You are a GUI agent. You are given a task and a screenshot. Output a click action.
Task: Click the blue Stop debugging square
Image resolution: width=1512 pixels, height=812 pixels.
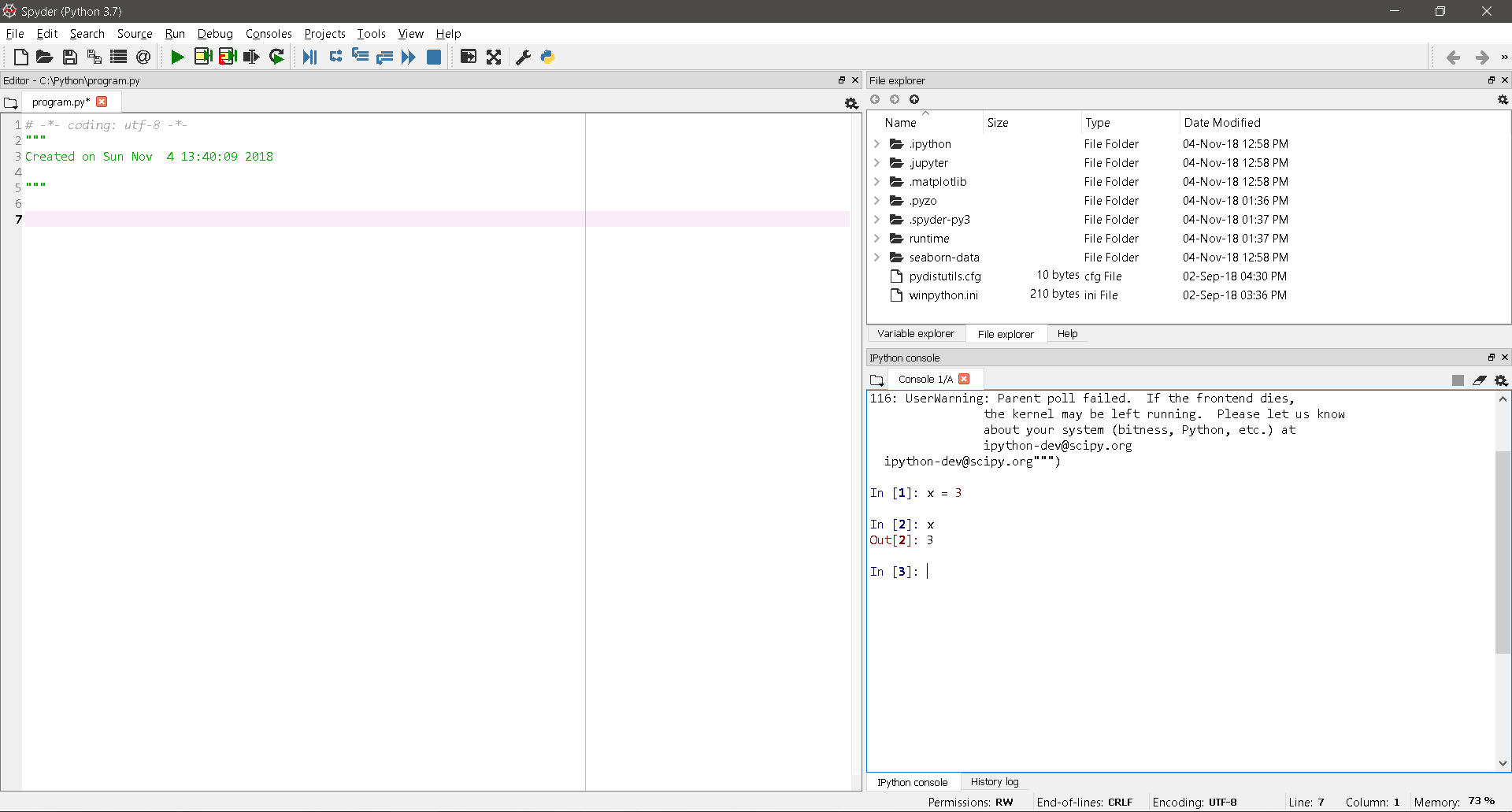(x=433, y=57)
